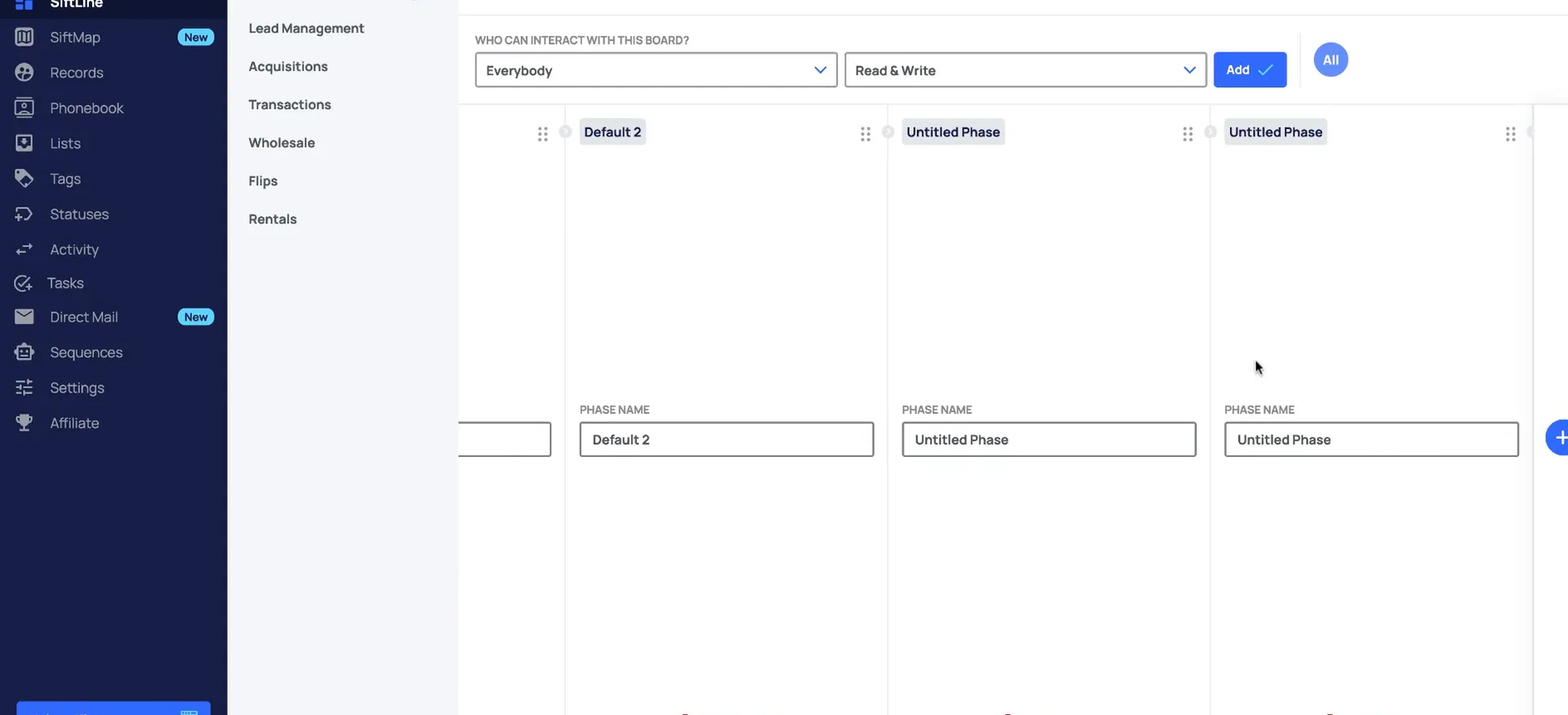
Task: Click the Affiliate trophy icon
Action: pyautogui.click(x=24, y=423)
